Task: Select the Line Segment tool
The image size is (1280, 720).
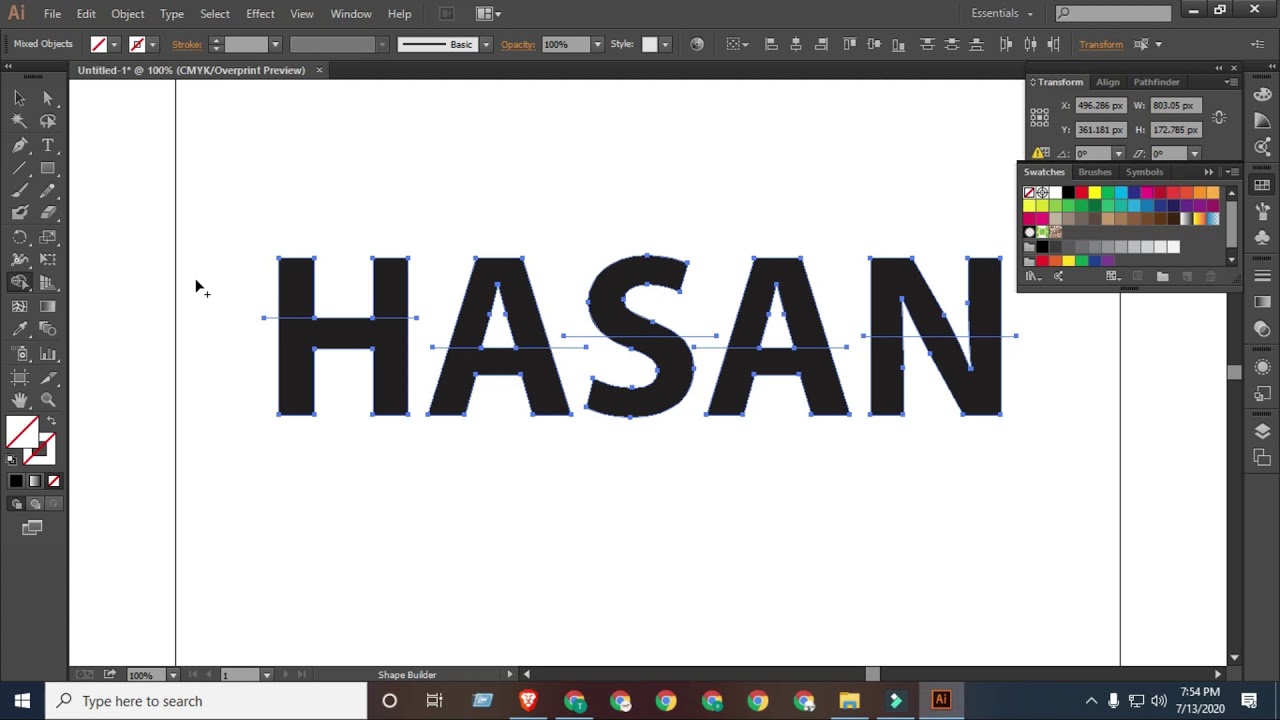Action: point(19,168)
